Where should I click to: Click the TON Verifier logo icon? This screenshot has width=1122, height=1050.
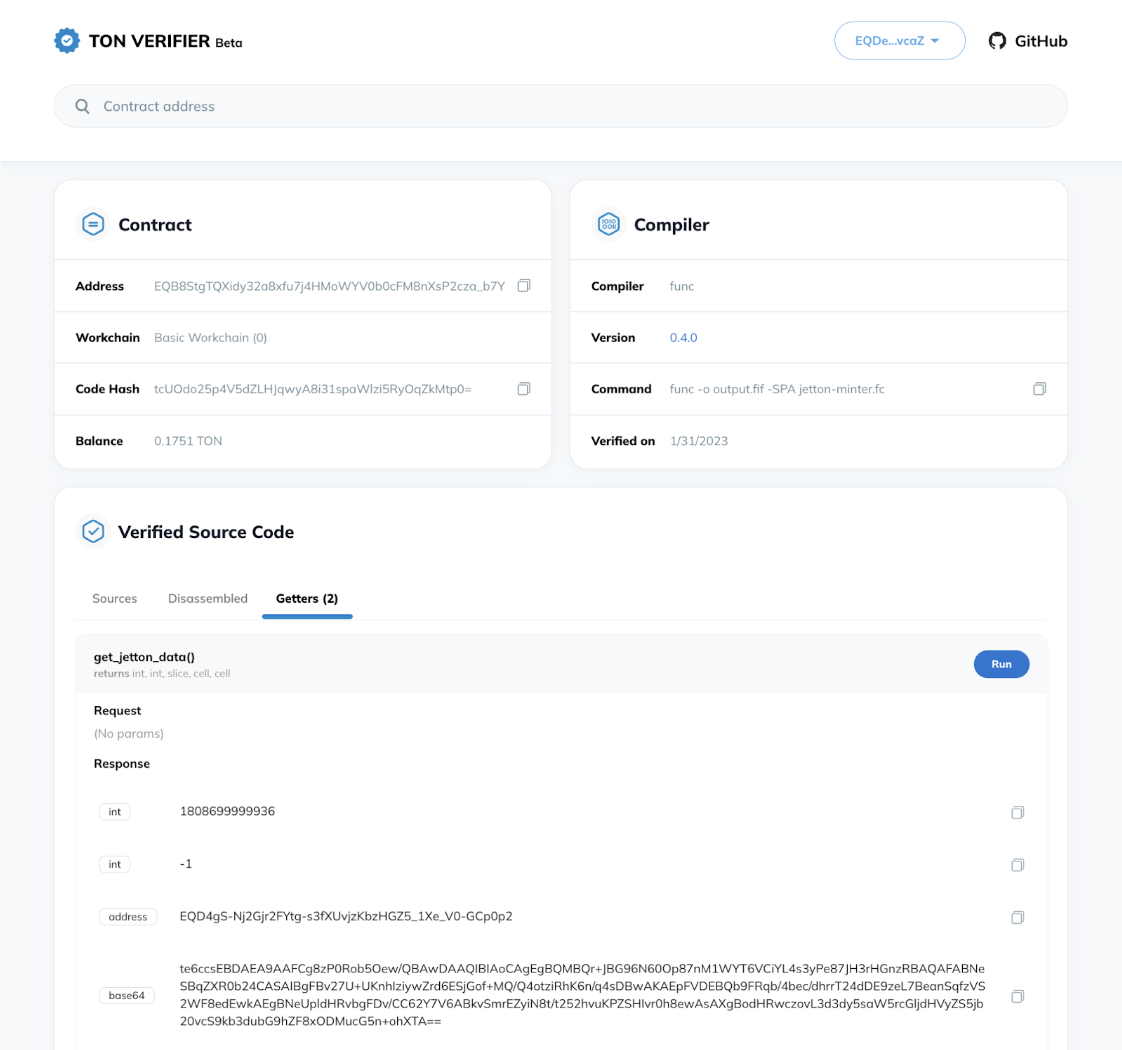[x=66, y=40]
